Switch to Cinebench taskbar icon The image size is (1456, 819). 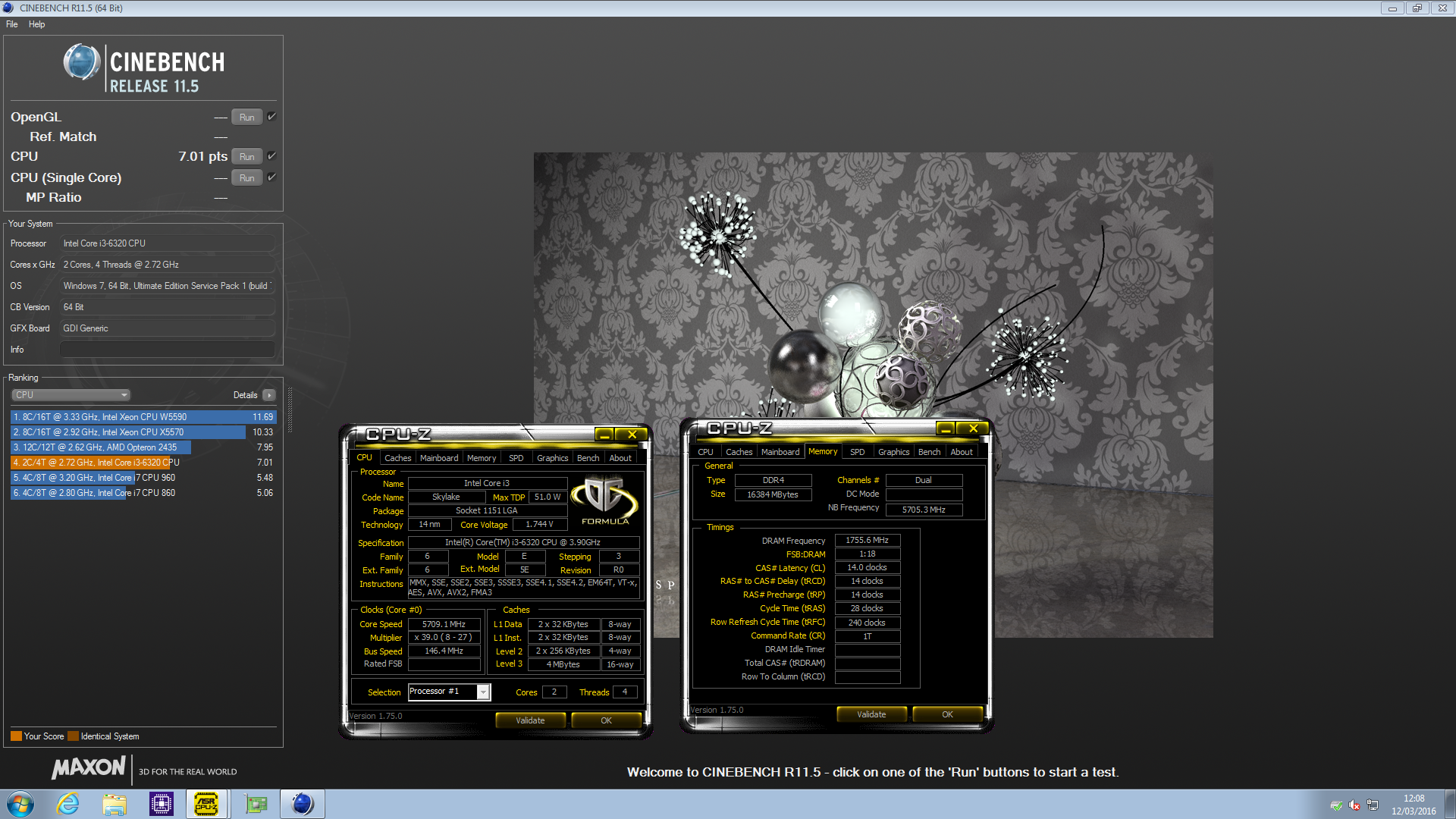pos(303,804)
